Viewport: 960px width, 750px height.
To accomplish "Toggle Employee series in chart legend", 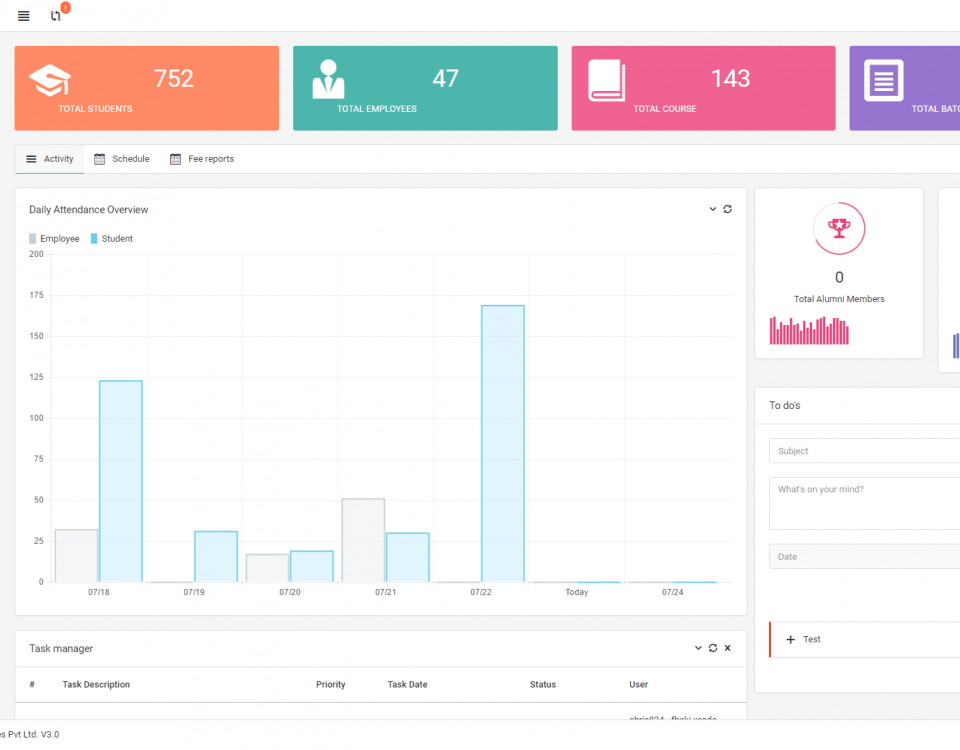I will click(x=55, y=239).
